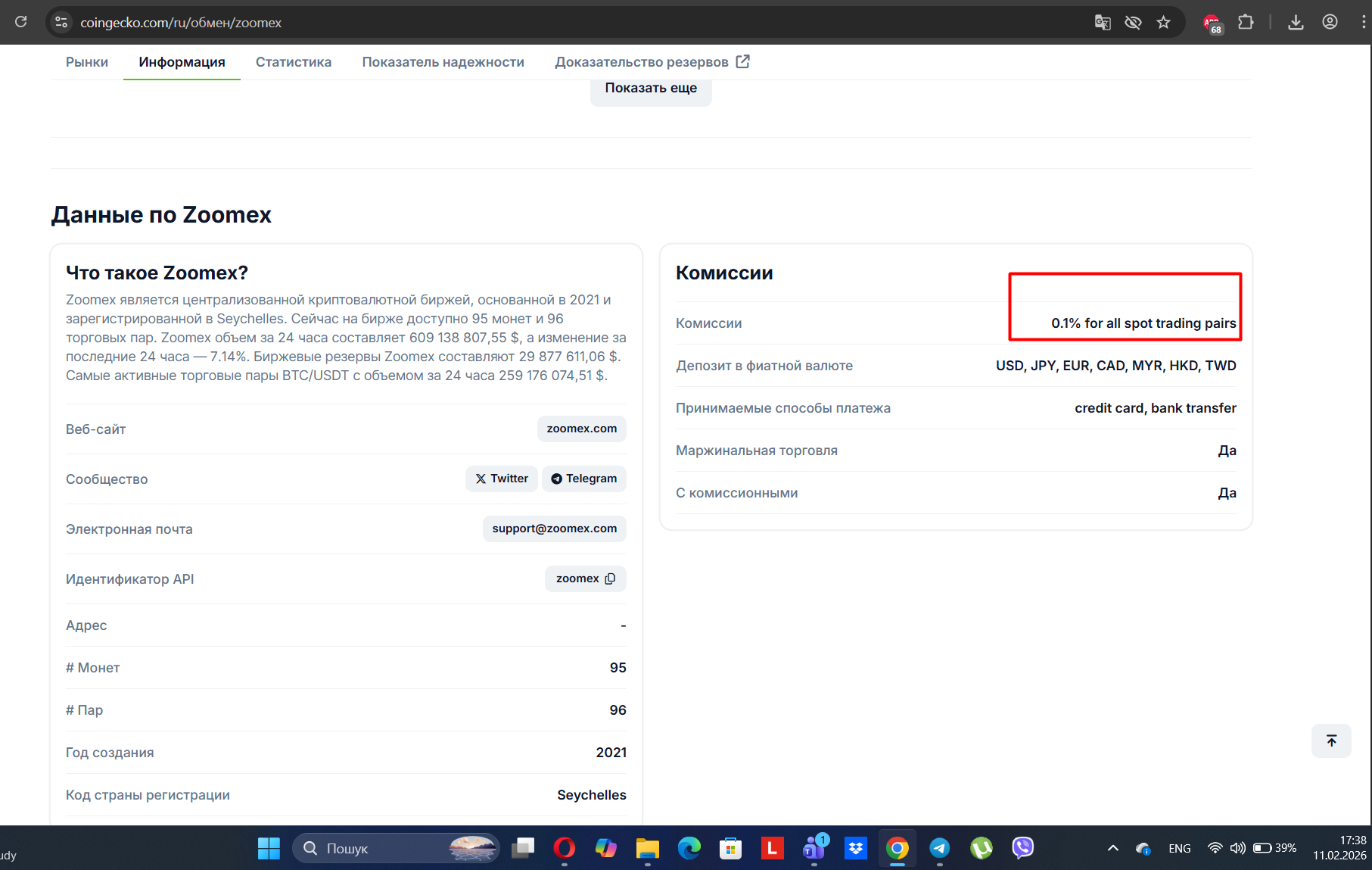Click the Показать еще button
The height and width of the screenshot is (870, 1372).
pos(651,89)
